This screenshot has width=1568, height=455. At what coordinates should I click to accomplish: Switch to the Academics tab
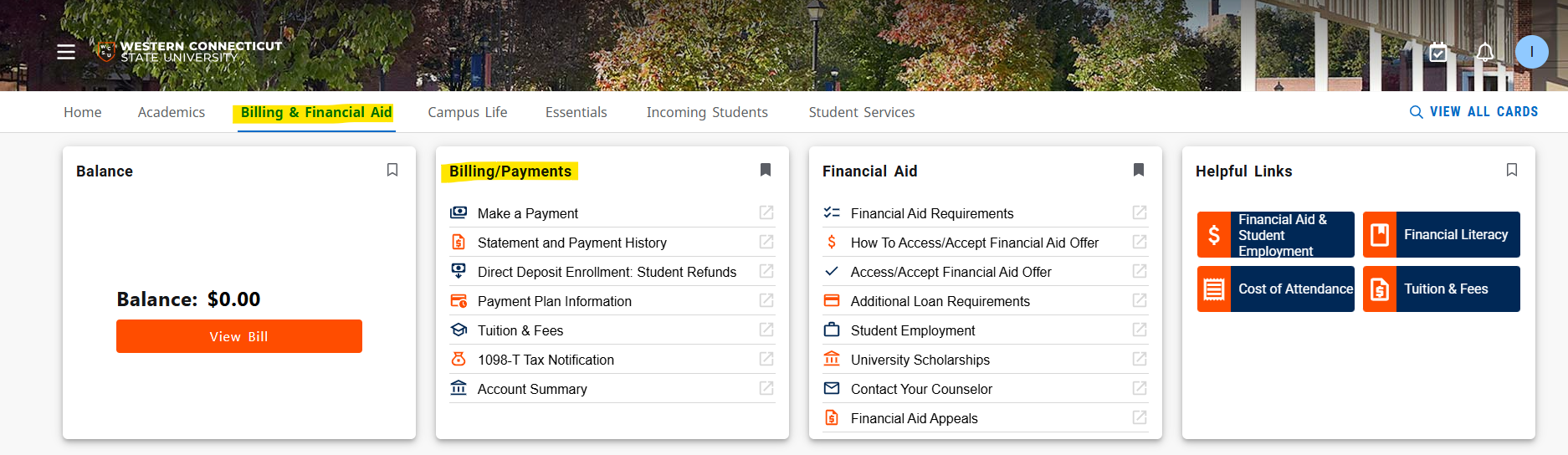(x=171, y=112)
